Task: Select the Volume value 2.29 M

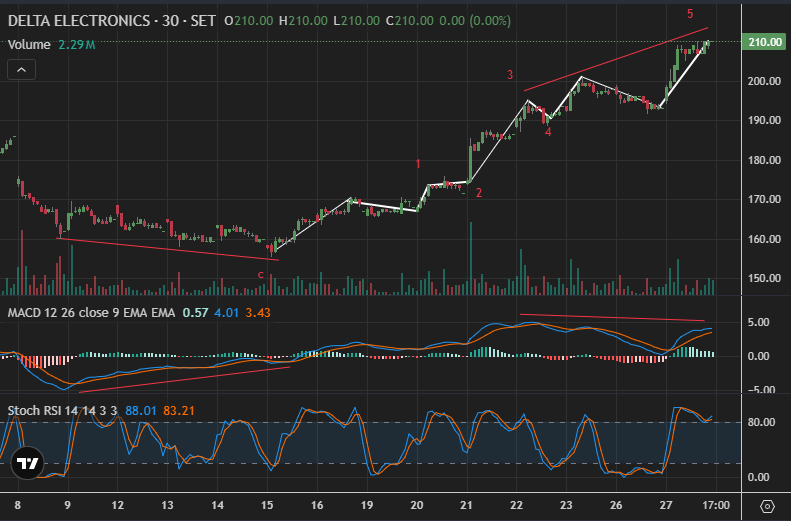Action: (77, 45)
